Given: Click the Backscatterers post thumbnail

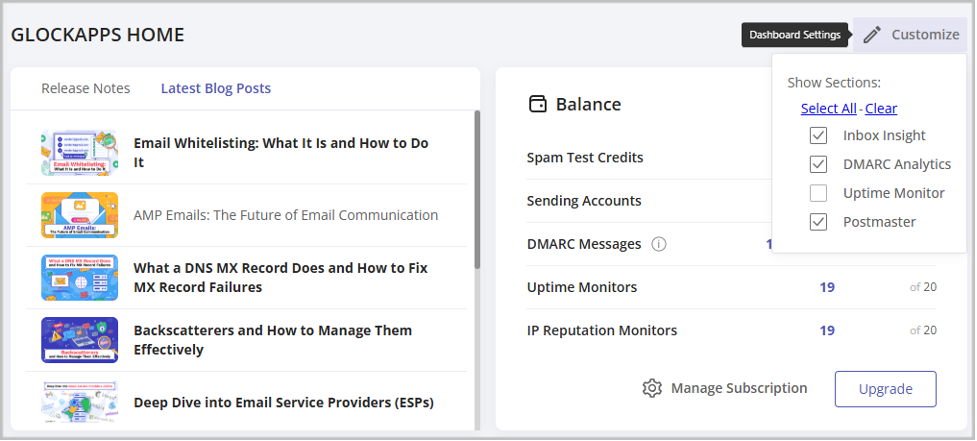Looking at the screenshot, I should [79, 340].
